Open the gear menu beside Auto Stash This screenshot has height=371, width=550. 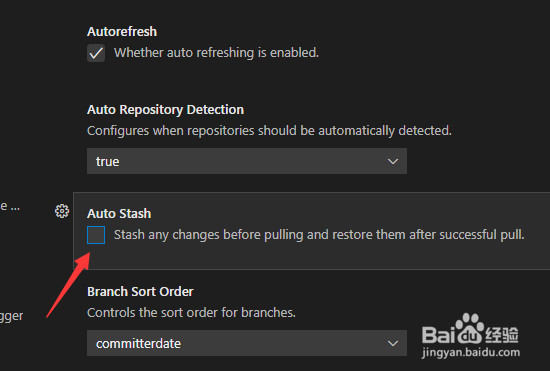62,211
